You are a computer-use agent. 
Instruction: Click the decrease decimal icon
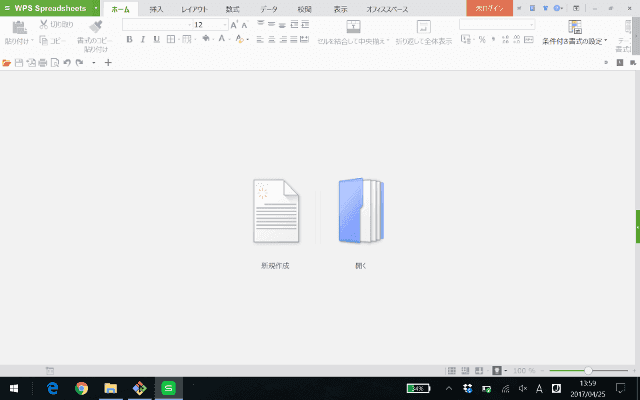tap(517, 39)
